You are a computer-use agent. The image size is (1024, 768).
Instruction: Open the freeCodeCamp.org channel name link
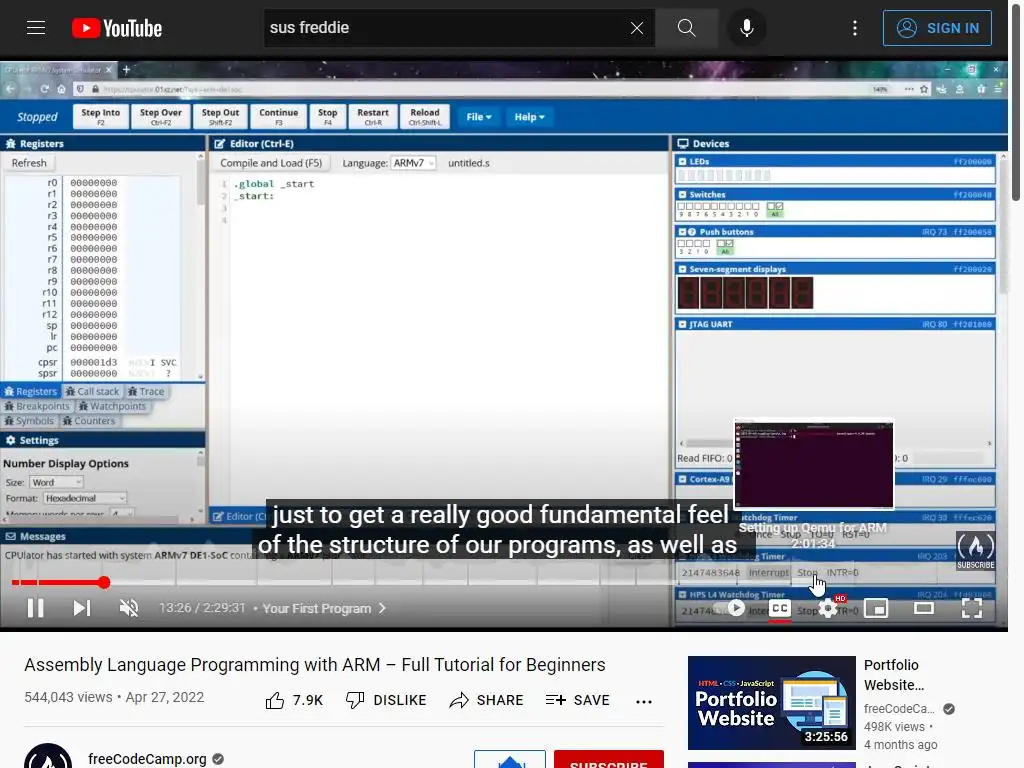pos(147,759)
